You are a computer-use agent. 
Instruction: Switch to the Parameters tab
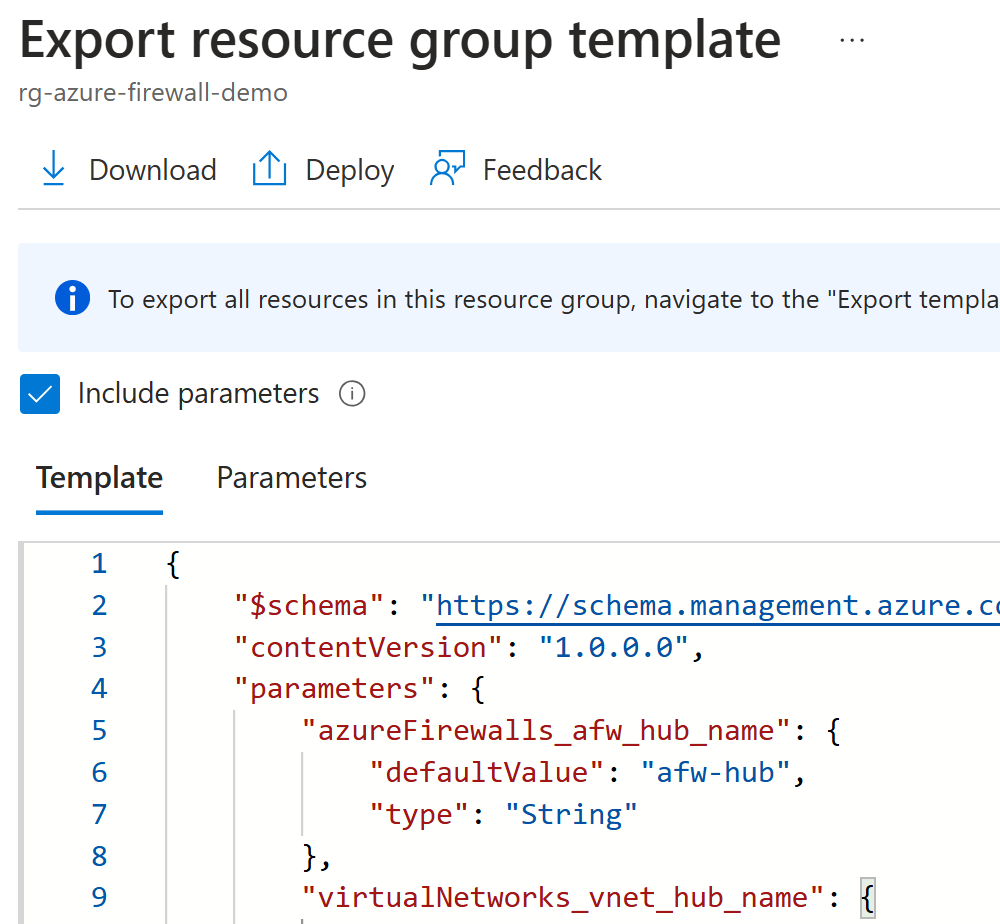pos(292,478)
